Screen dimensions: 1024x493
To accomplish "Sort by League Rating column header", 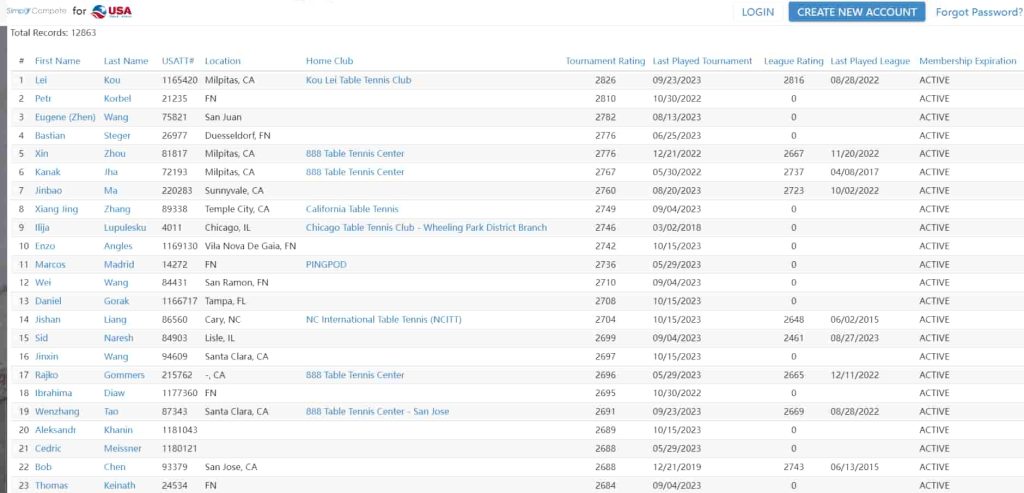I will (793, 61).
